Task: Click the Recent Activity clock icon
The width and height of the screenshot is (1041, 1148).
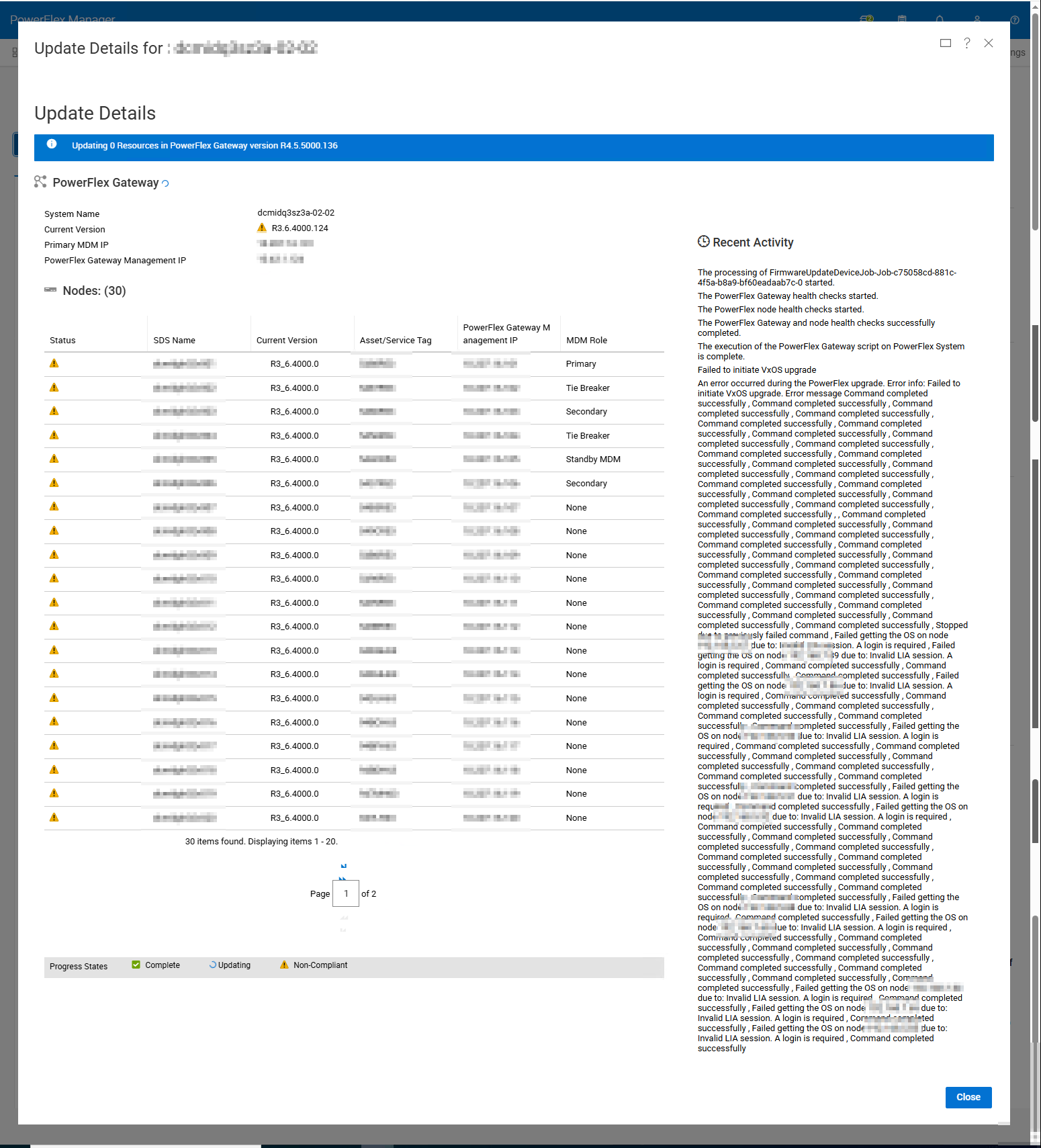Action: click(704, 241)
